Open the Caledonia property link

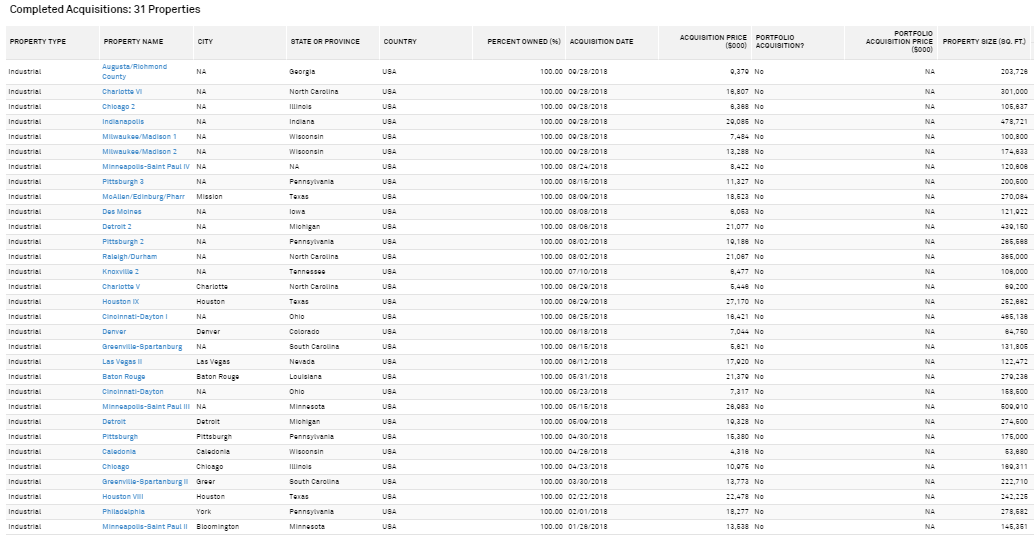pos(119,452)
